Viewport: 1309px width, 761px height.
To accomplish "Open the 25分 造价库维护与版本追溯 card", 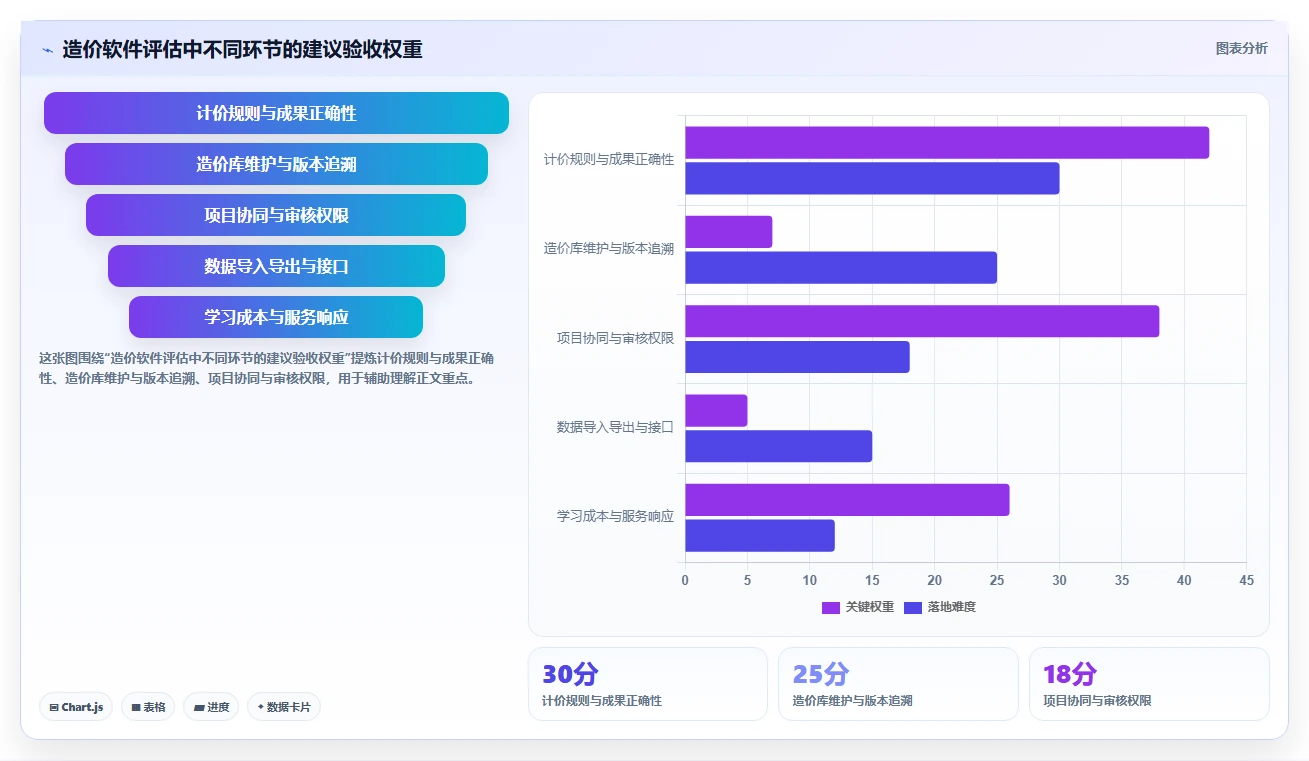I will (x=898, y=684).
